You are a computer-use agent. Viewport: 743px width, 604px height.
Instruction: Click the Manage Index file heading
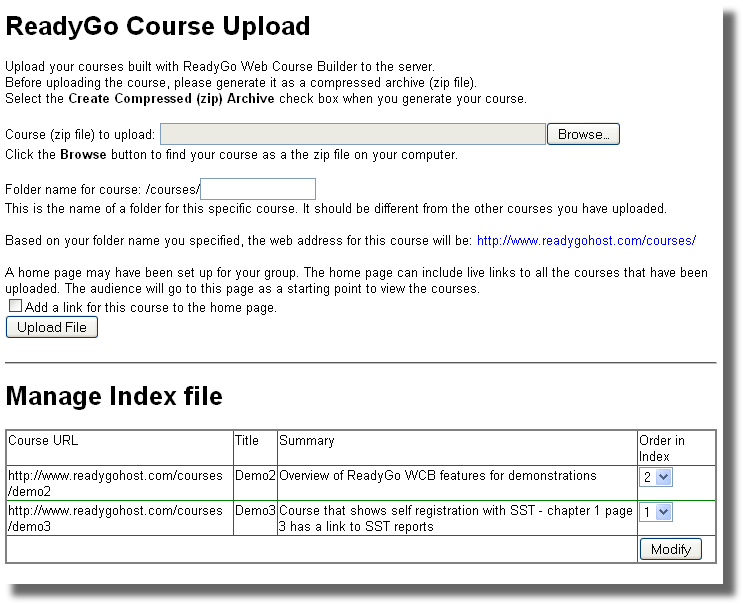coord(114,396)
